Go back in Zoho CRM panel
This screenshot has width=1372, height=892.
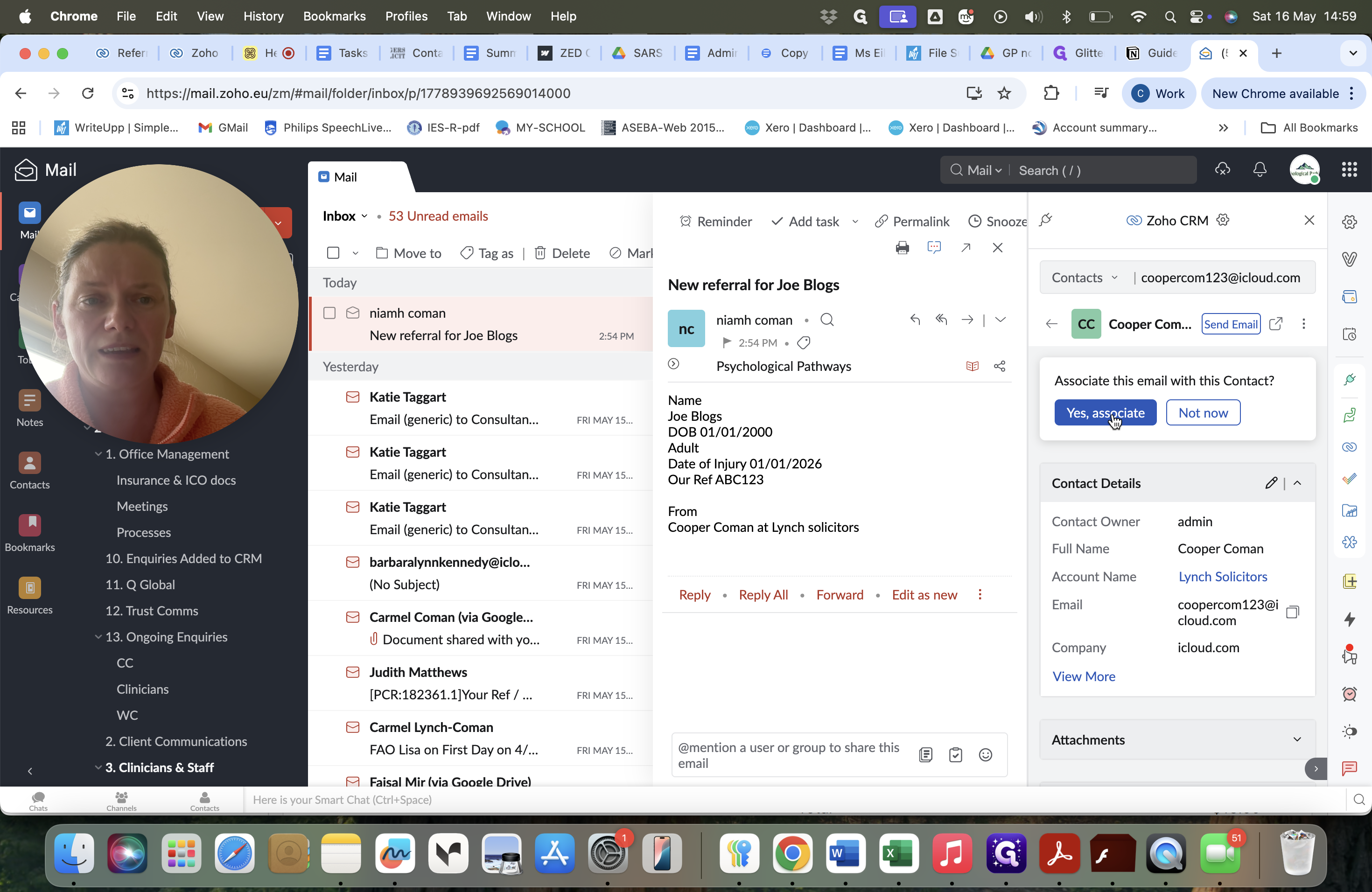coord(1051,324)
